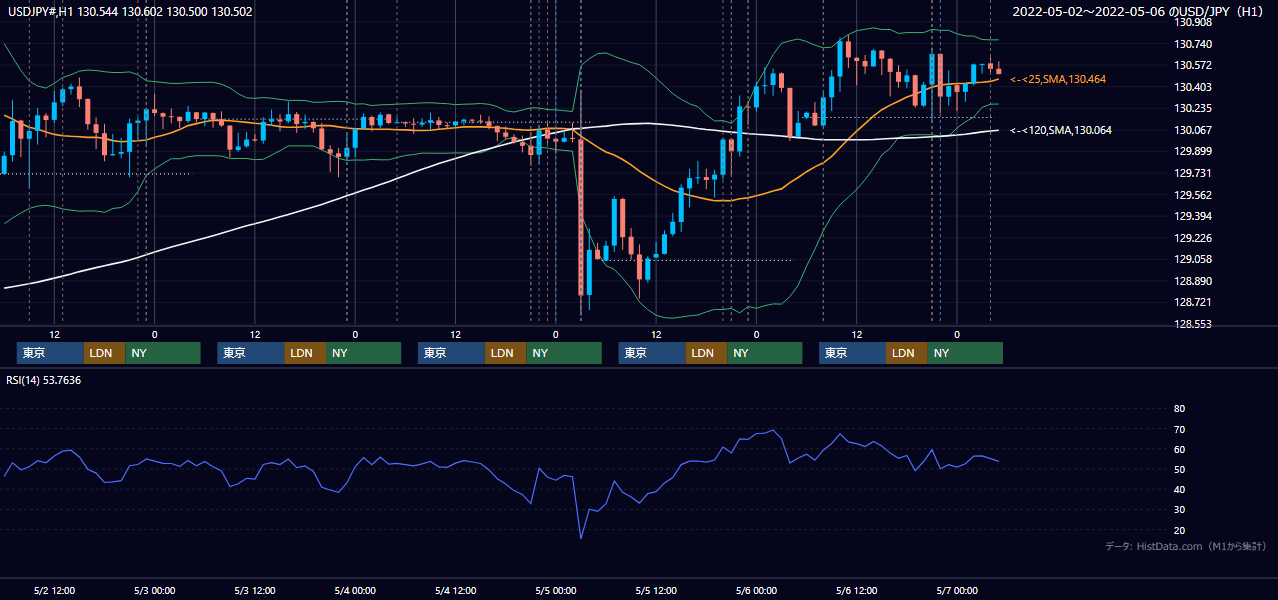Click price axis label 130.908
This screenshot has width=1278, height=600.
(1193, 22)
